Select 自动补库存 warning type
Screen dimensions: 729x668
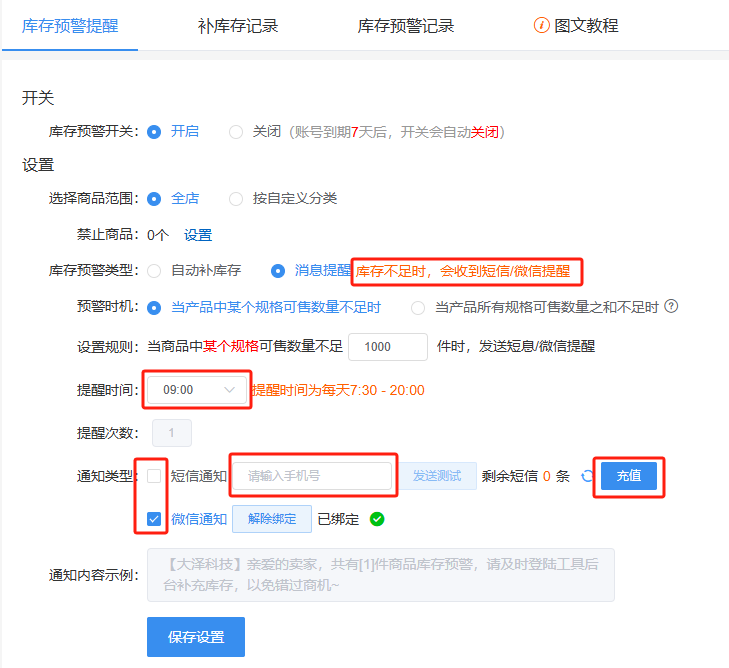pos(154,271)
